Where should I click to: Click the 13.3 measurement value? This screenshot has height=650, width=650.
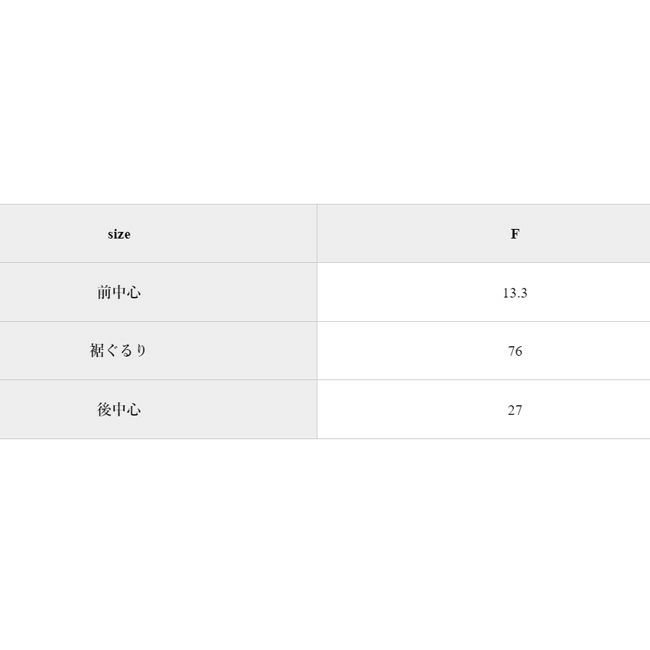[x=515, y=293]
